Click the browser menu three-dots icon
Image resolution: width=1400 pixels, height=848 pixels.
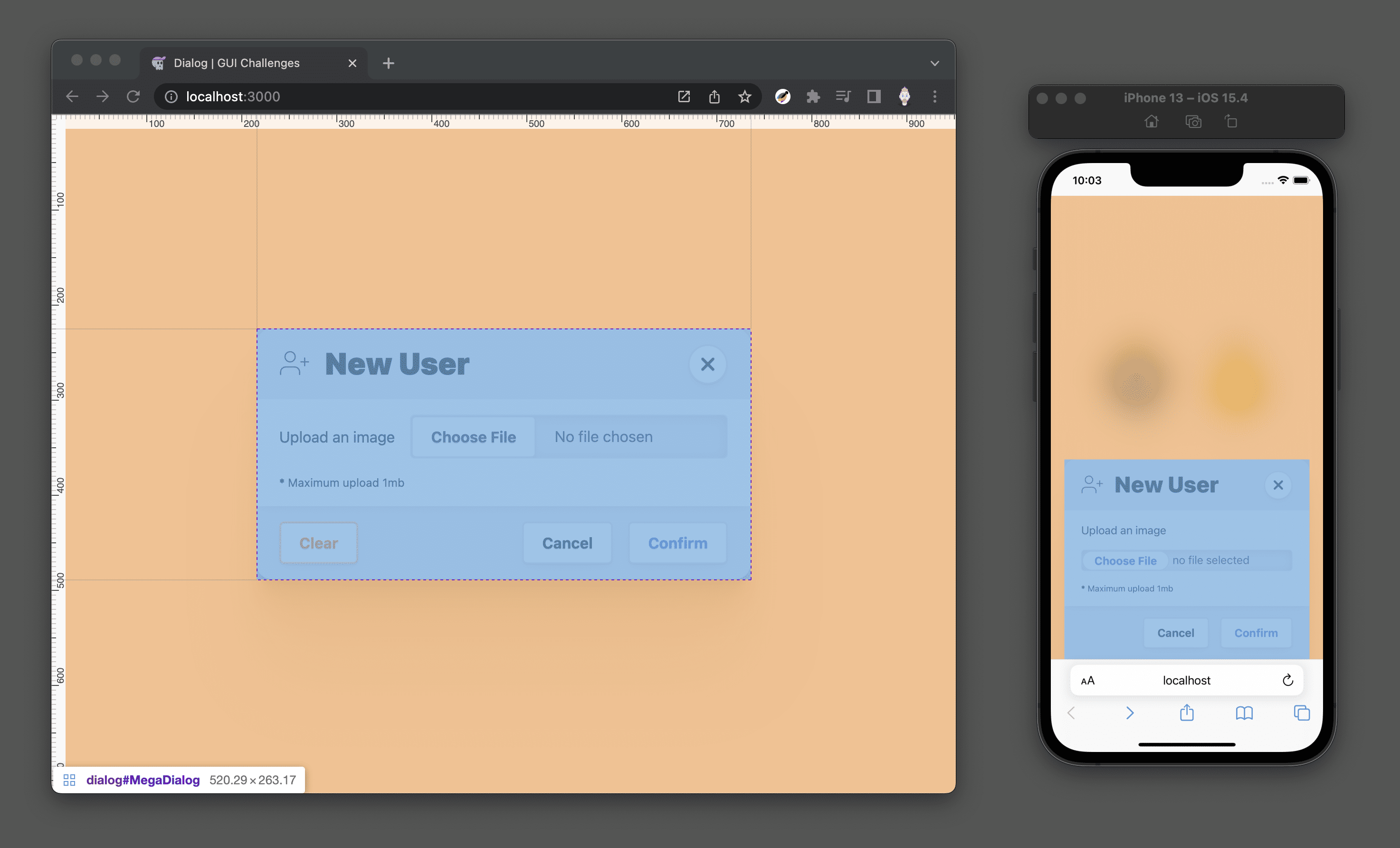[934, 96]
